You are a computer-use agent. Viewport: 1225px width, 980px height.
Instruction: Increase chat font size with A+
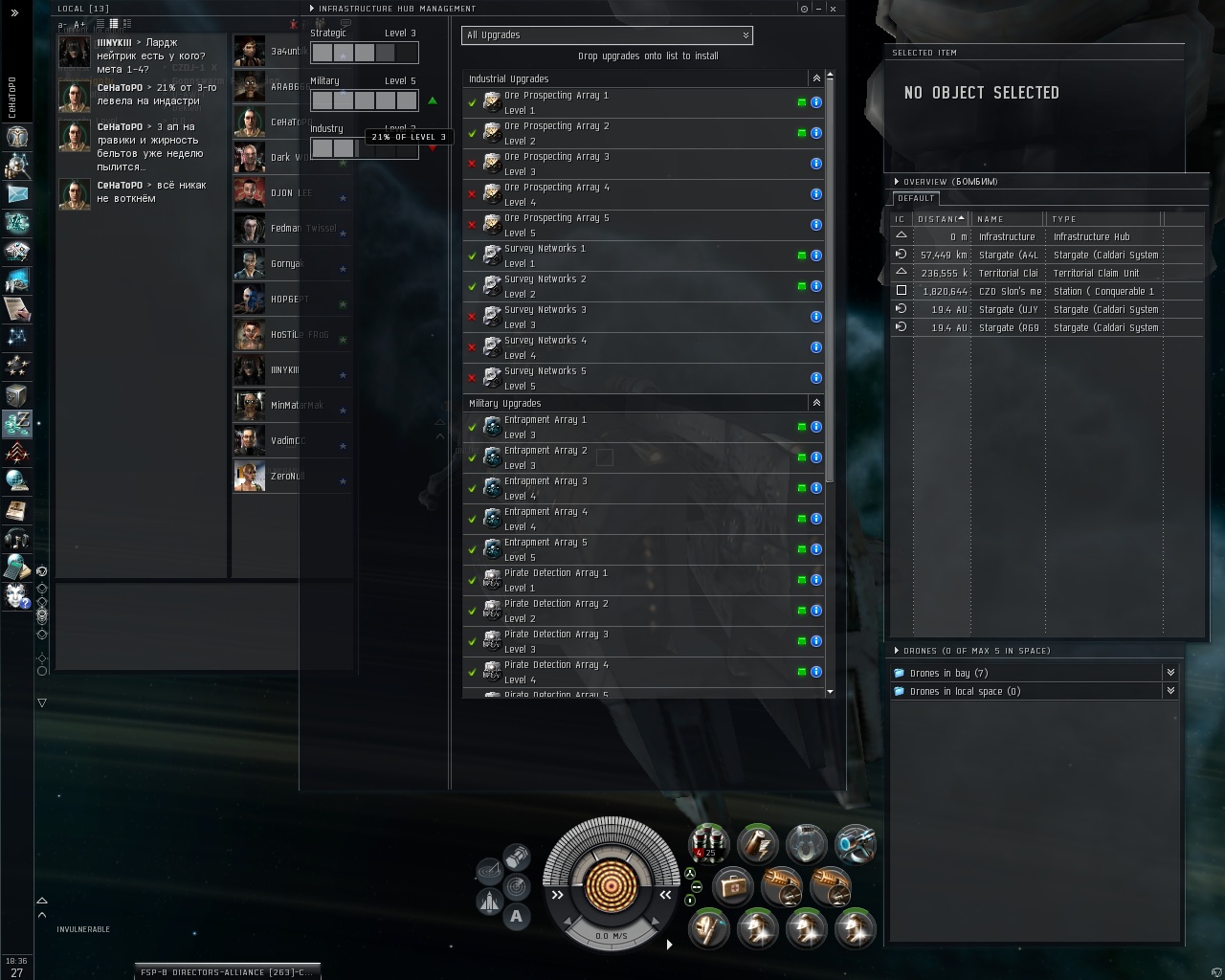(79, 24)
